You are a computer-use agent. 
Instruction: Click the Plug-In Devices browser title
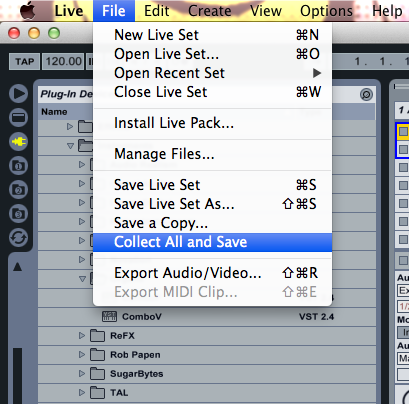pyautogui.click(x=67, y=94)
